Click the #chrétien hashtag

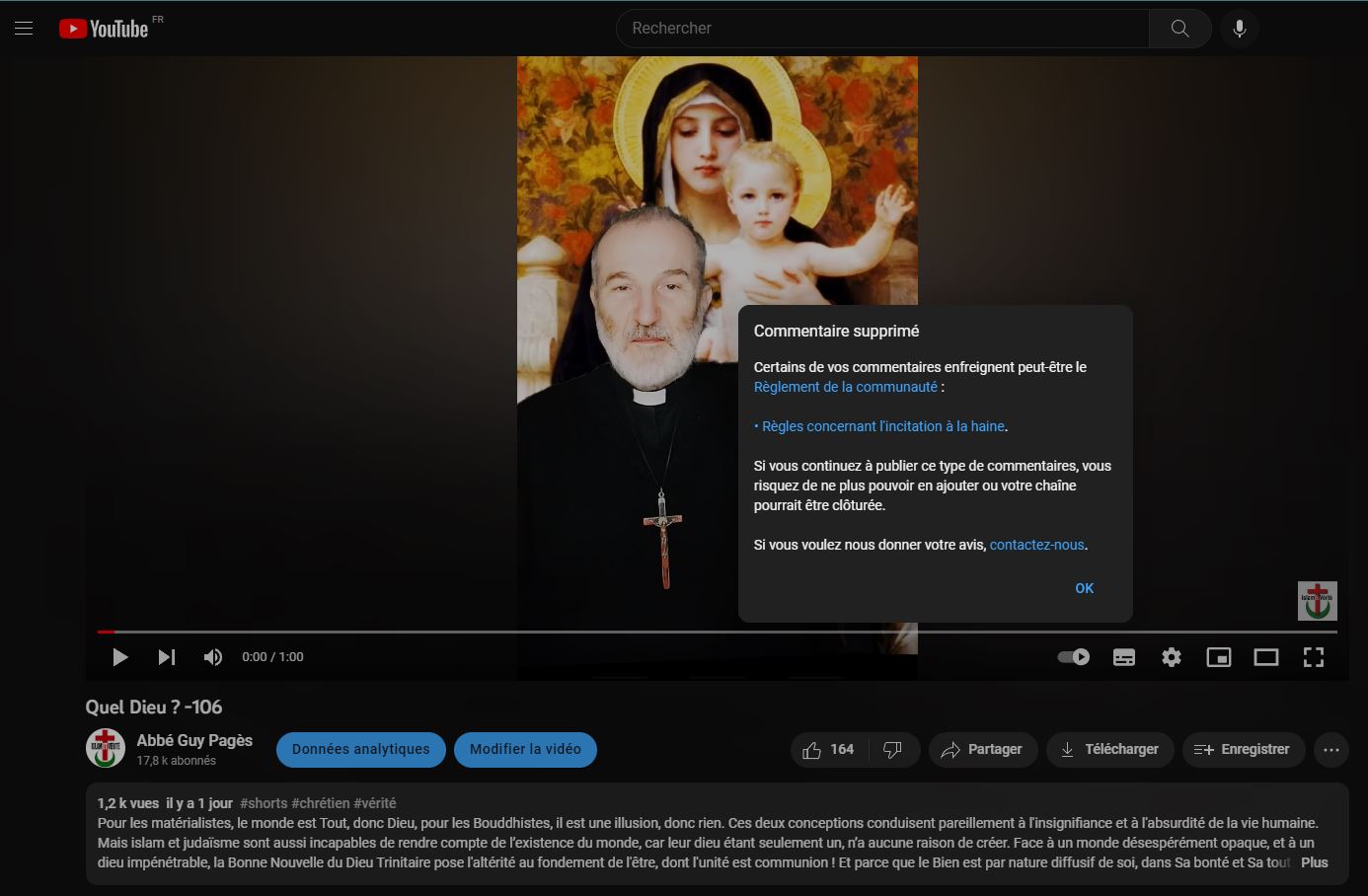point(321,803)
